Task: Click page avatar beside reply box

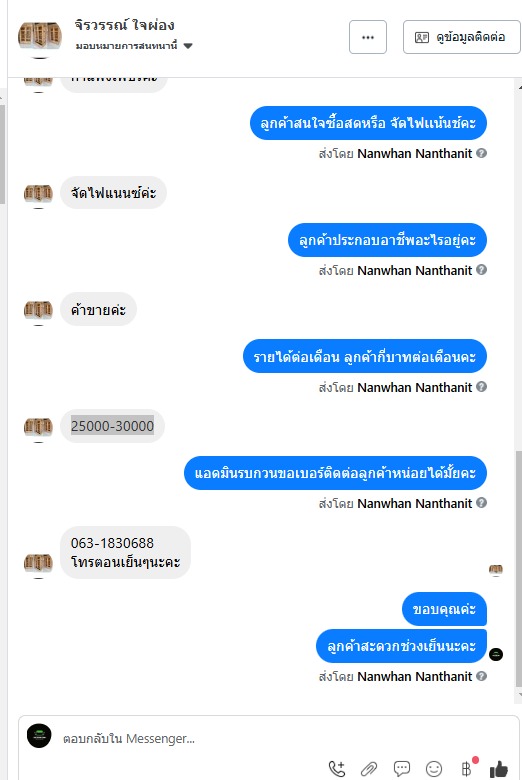Action: pos(39,736)
